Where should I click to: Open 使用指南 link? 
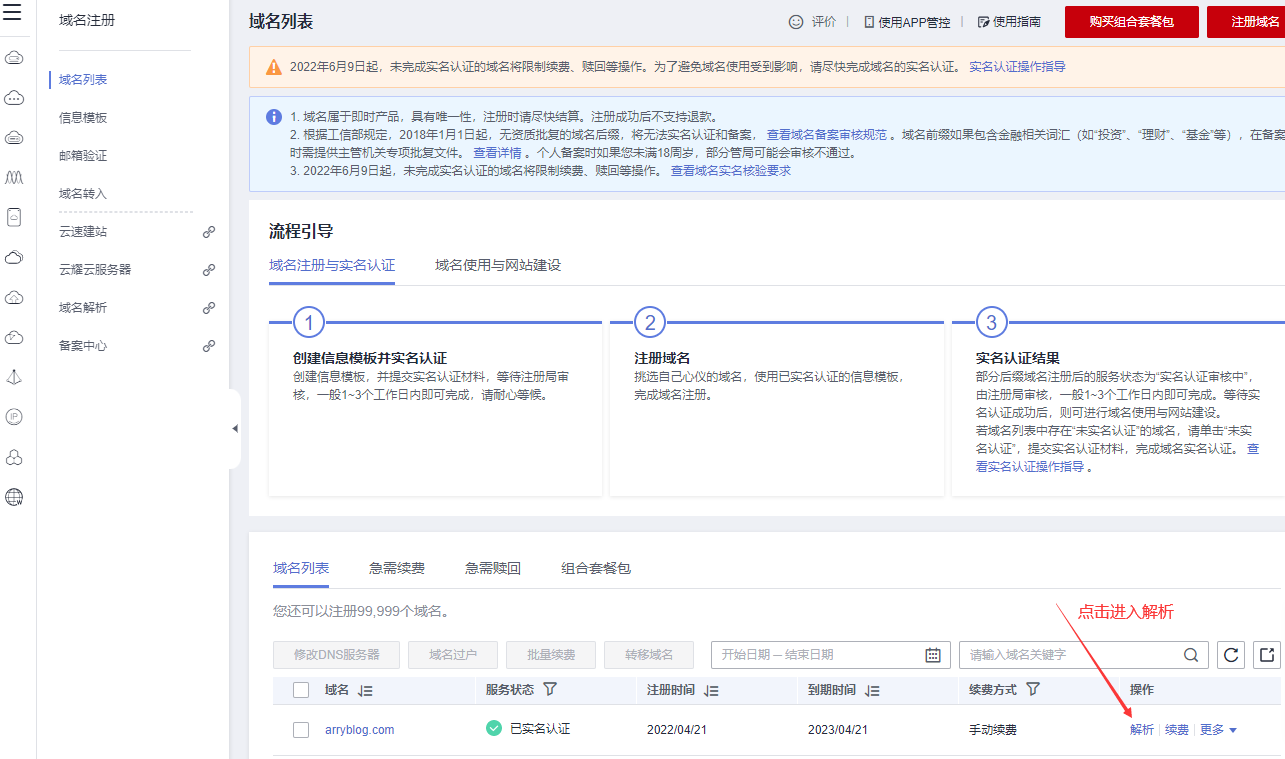click(1009, 21)
